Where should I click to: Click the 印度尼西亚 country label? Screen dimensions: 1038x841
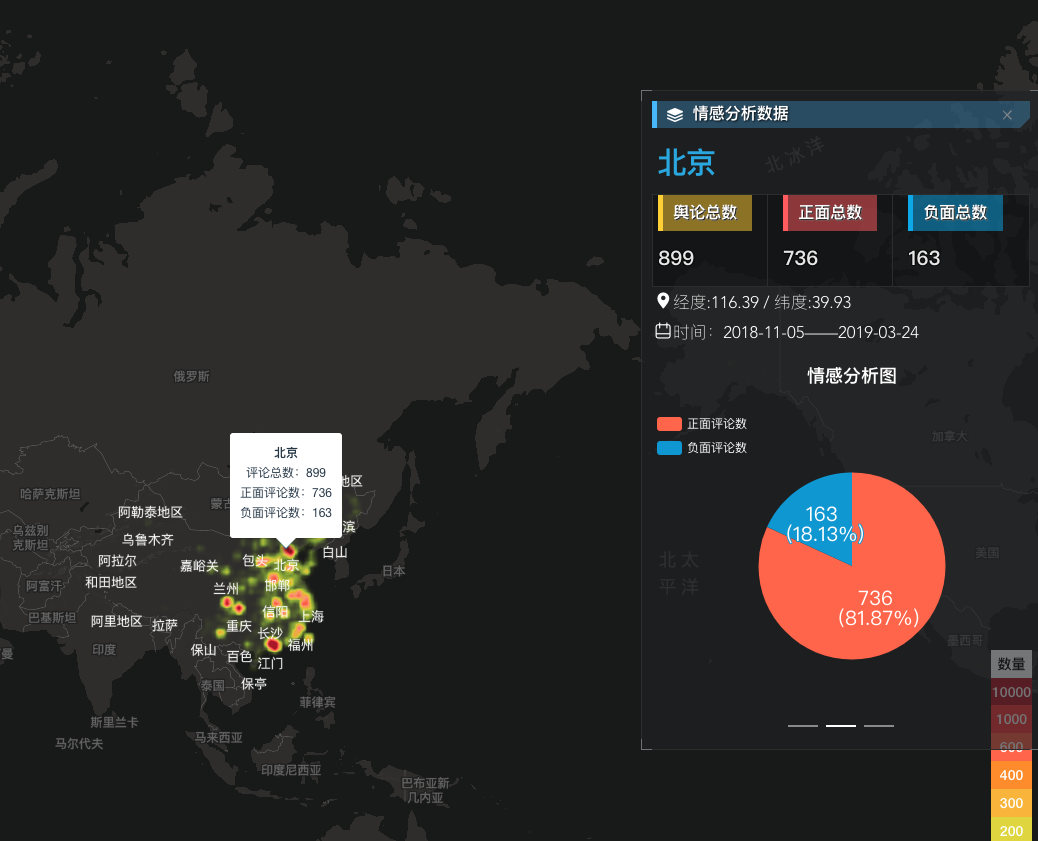291,769
